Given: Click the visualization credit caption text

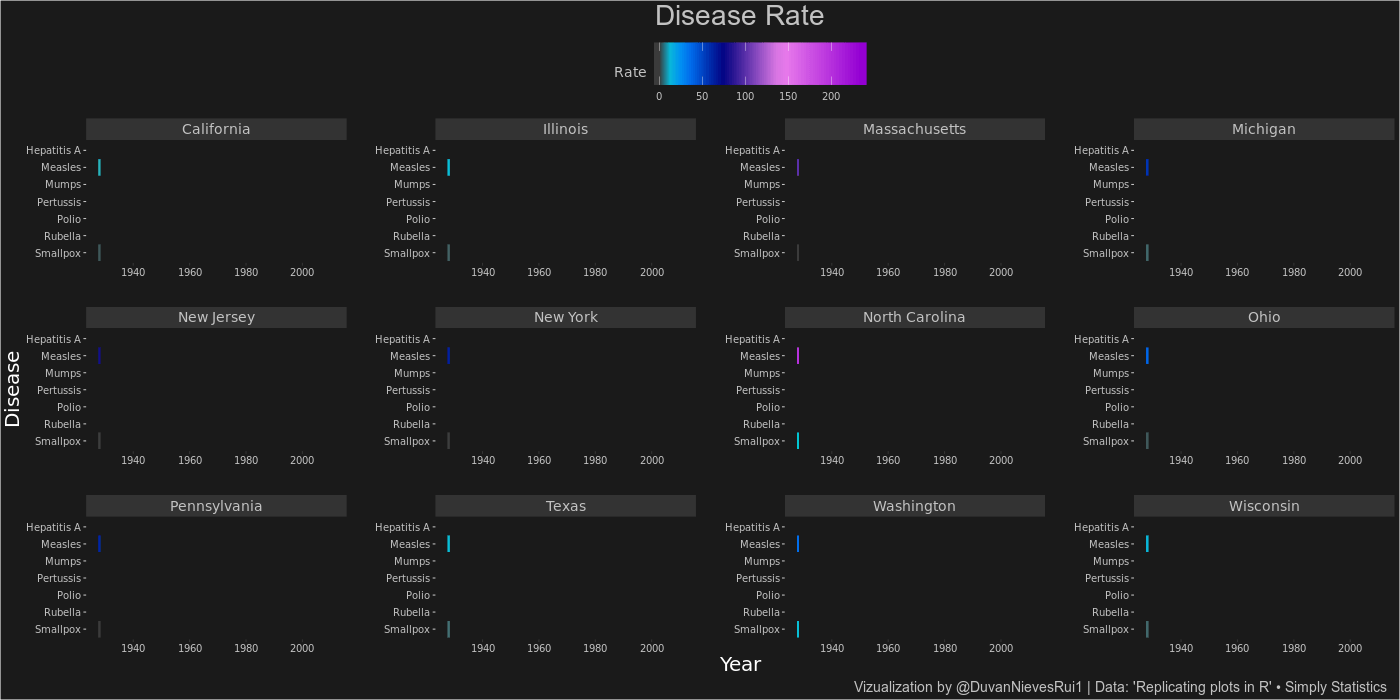Looking at the screenshot, I should (x=1119, y=687).
